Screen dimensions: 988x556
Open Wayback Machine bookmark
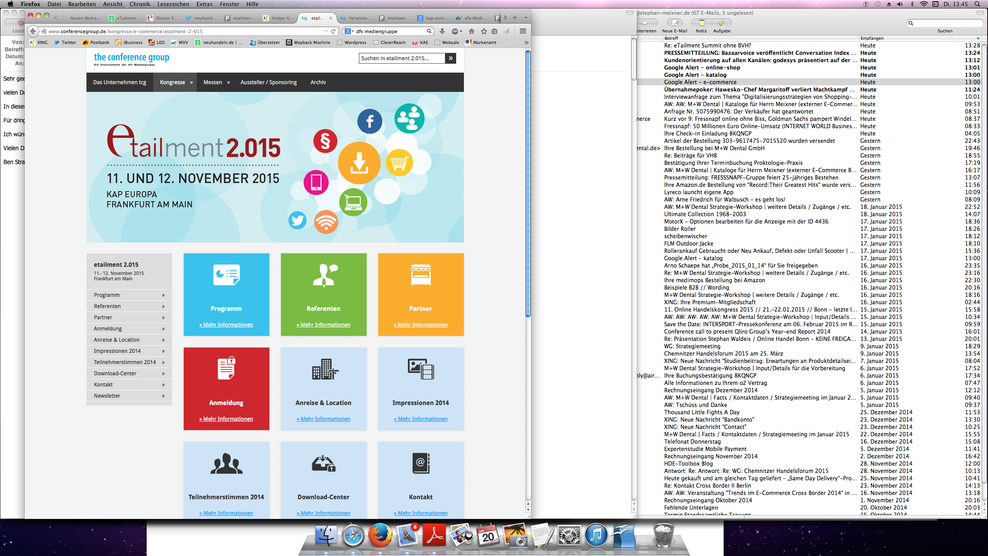pos(308,42)
